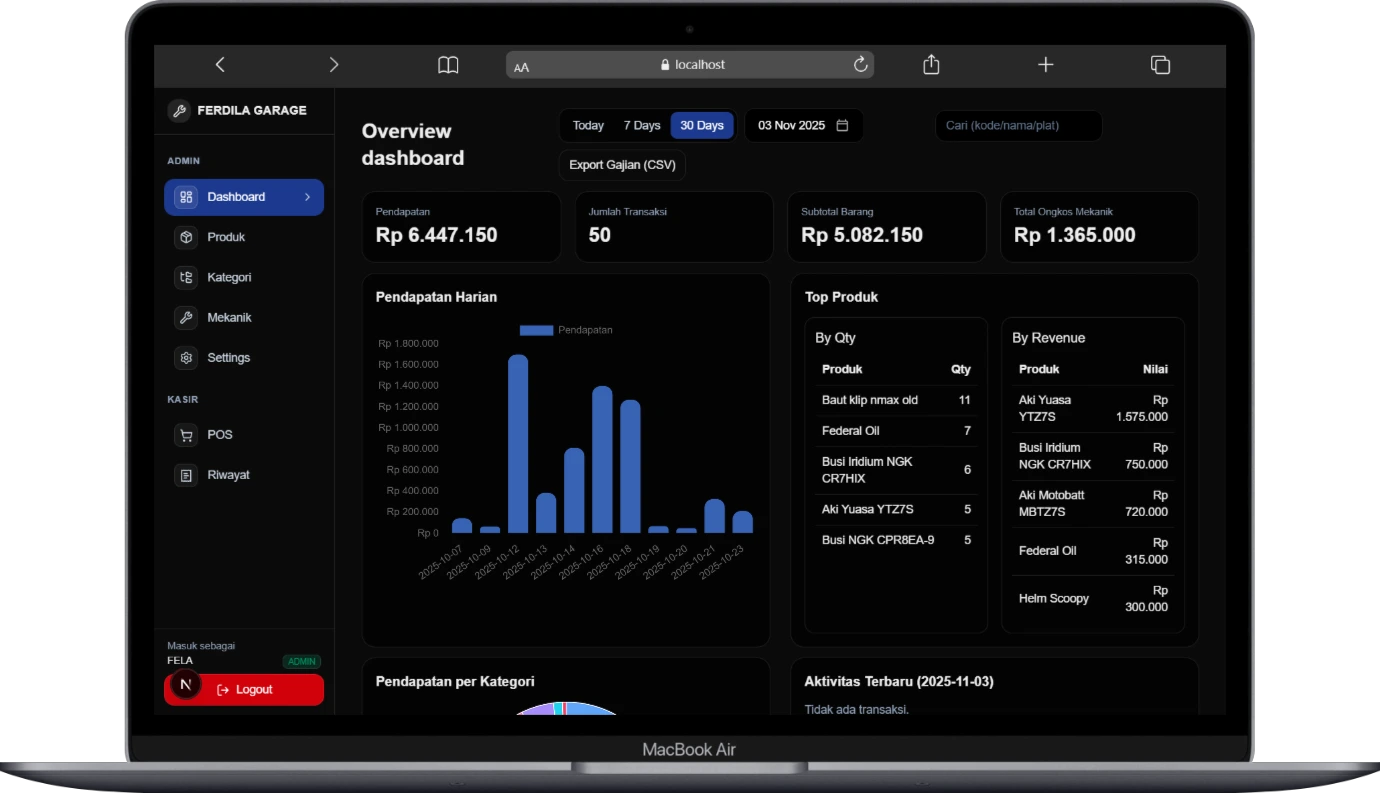
Task: Switch the range to Today
Action: 588,126
